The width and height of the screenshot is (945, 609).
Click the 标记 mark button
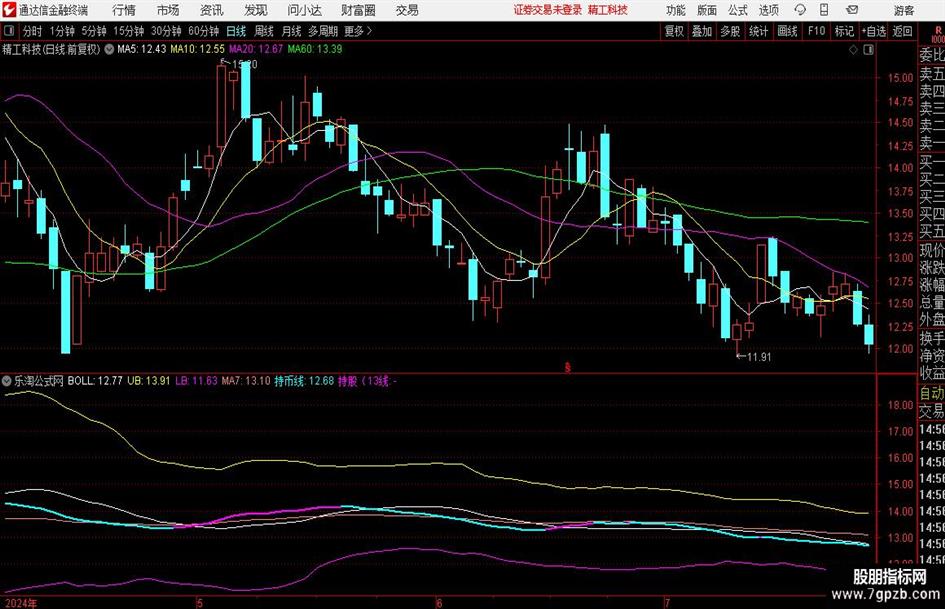pyautogui.click(x=844, y=31)
